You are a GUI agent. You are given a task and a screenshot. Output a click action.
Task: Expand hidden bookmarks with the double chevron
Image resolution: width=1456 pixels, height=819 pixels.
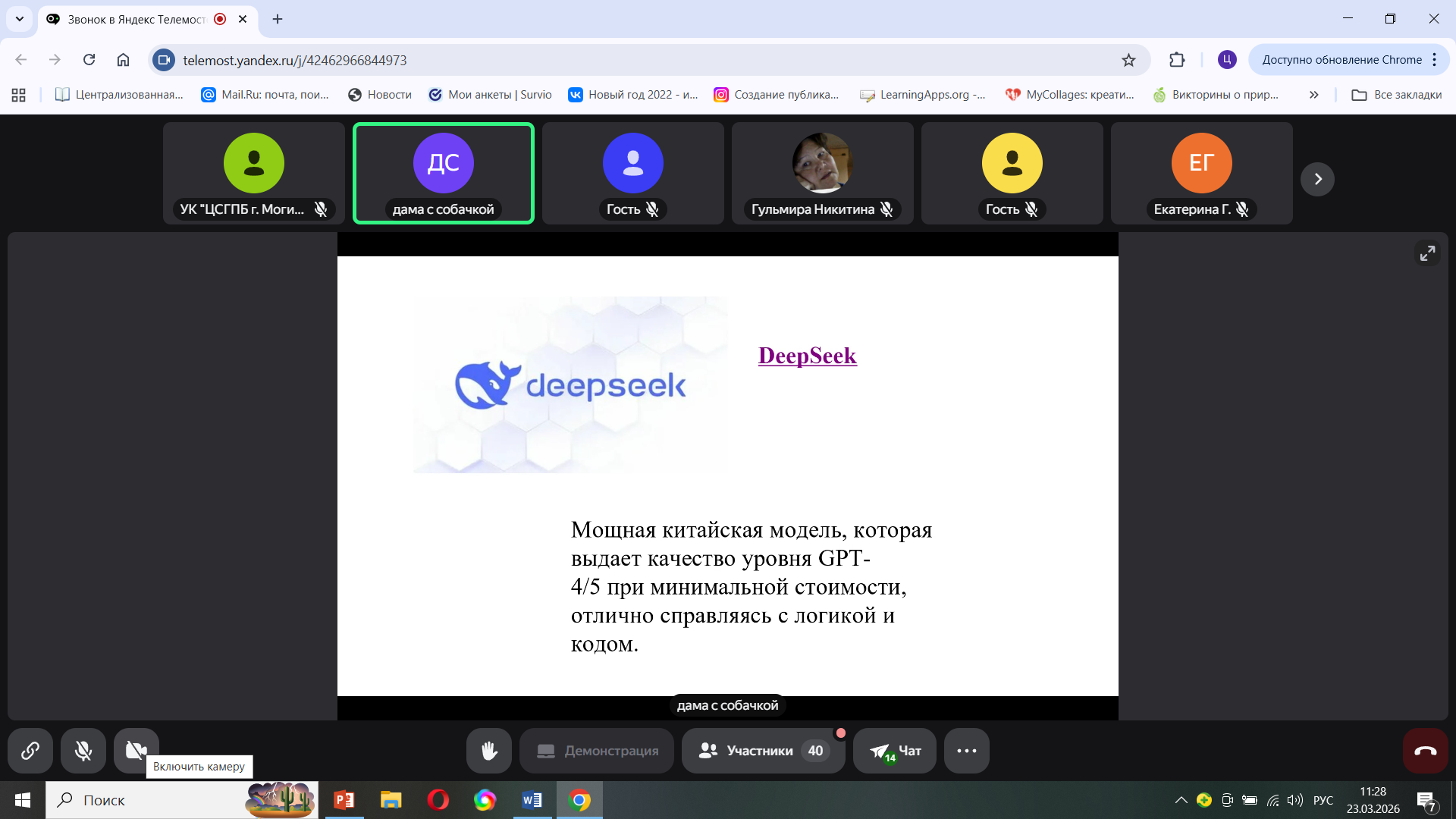1313,95
